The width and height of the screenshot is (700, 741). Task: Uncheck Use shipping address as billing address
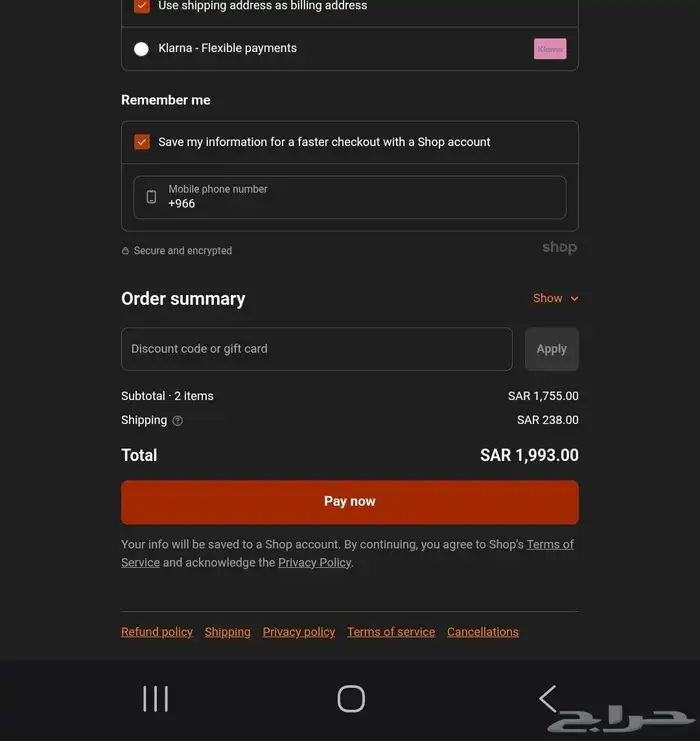point(142,6)
